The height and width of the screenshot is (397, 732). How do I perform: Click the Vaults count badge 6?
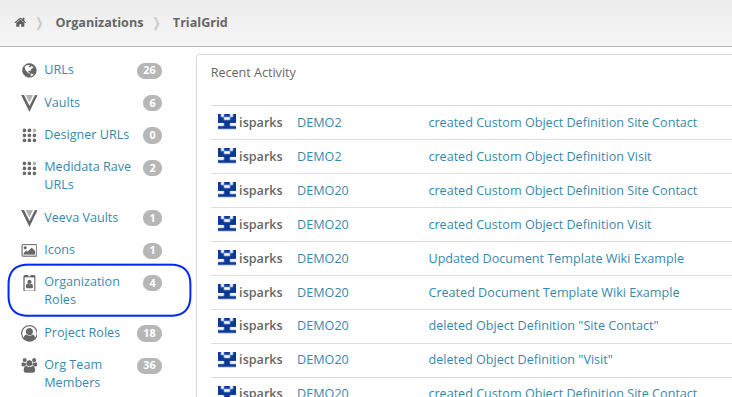[x=152, y=103]
